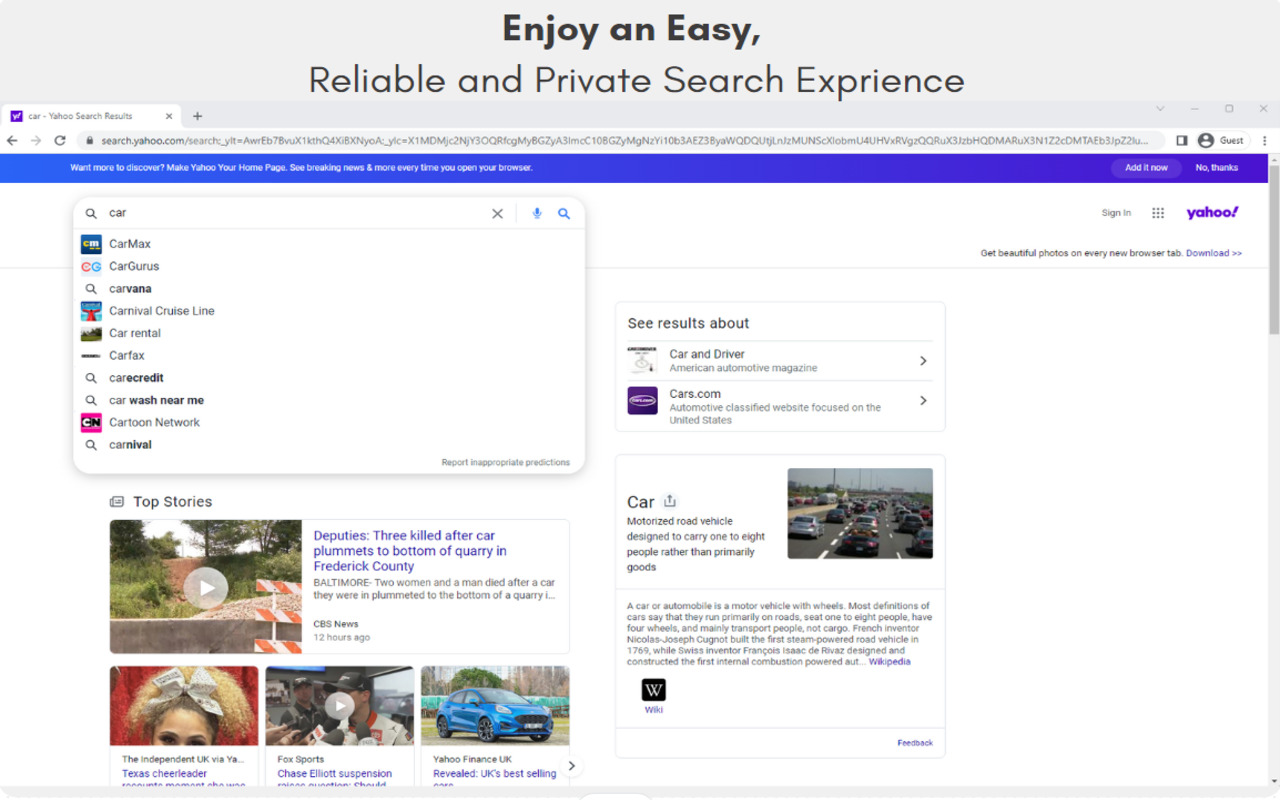Clear the search box with the X icon
The width and height of the screenshot is (1280, 800).
coord(497,213)
